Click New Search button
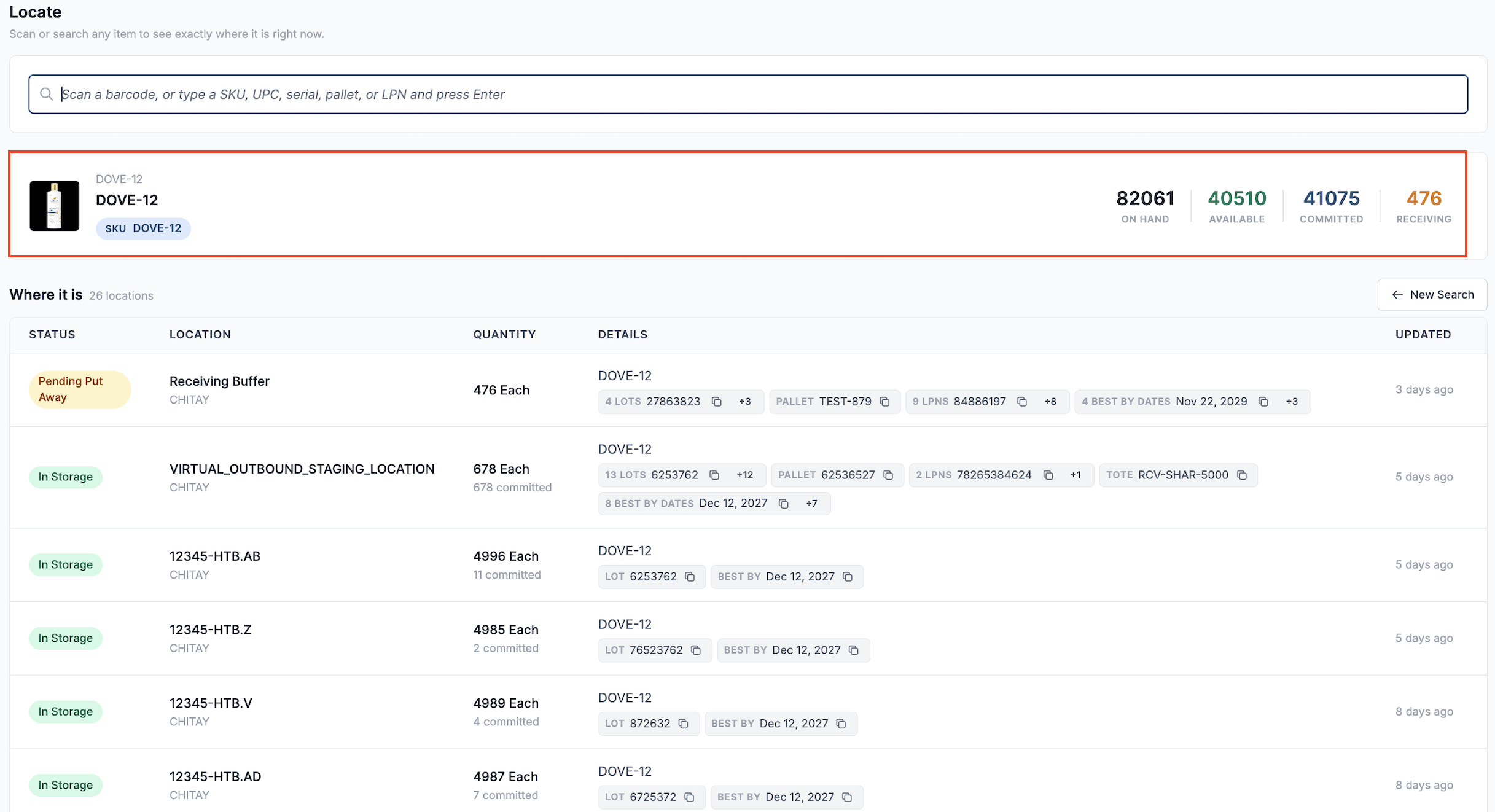Viewport: 1495px width, 812px height. [1432, 295]
